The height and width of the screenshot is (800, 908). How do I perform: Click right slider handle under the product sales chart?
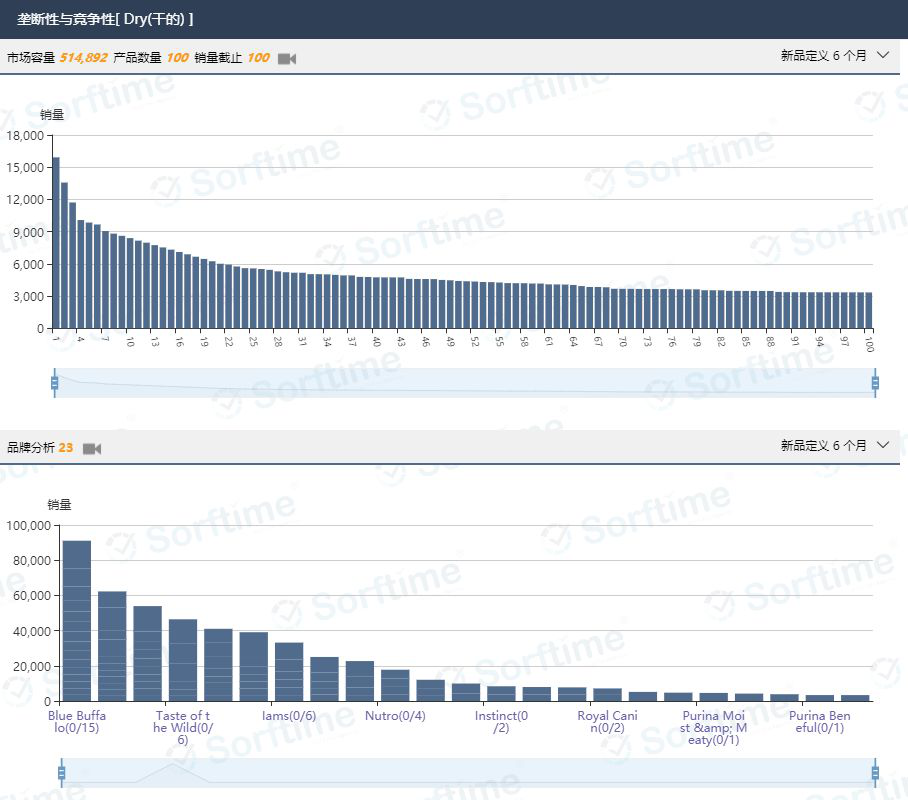click(x=875, y=382)
